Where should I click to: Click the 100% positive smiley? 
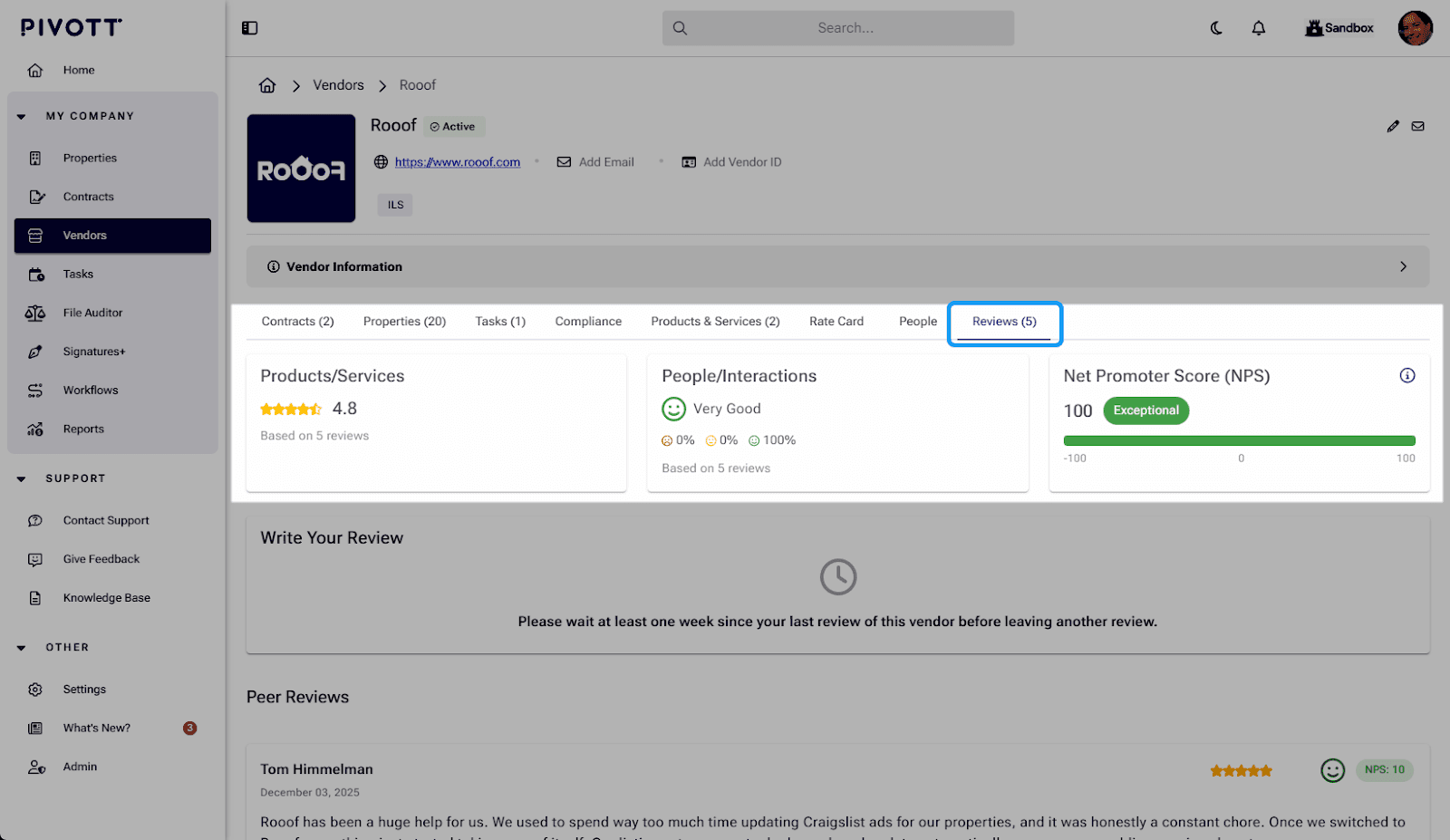click(x=754, y=440)
